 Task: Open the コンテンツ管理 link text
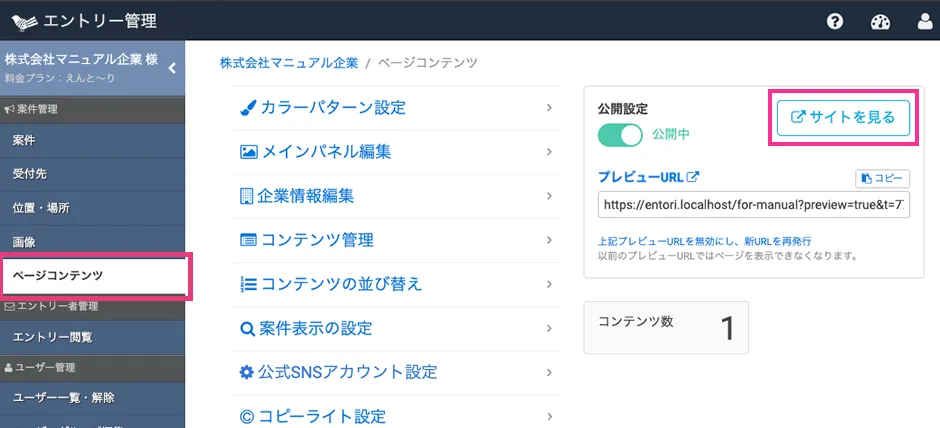[317, 240]
